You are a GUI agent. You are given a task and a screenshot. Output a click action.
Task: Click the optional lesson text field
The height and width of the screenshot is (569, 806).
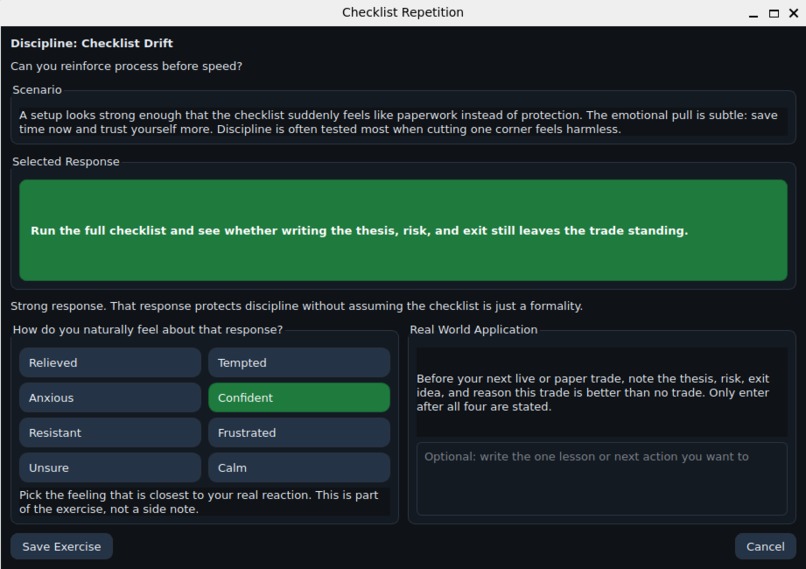602,479
